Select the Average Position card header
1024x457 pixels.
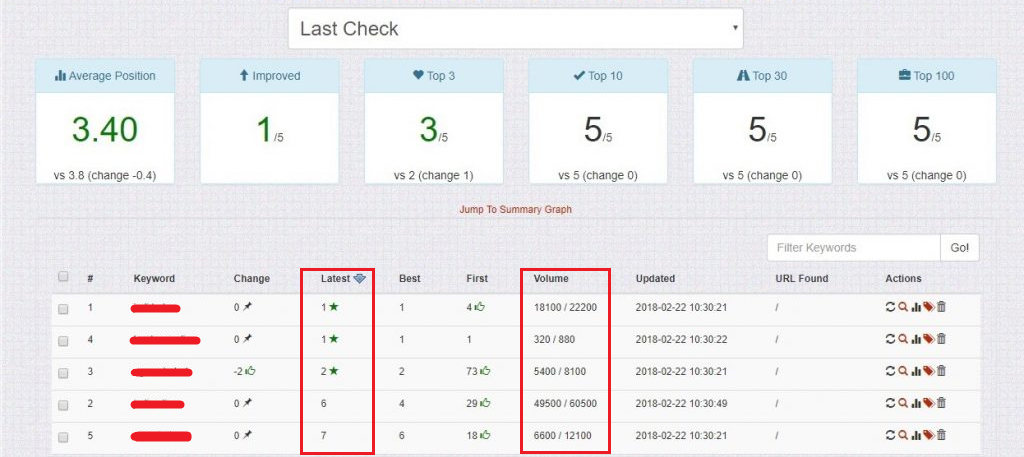click(105, 76)
